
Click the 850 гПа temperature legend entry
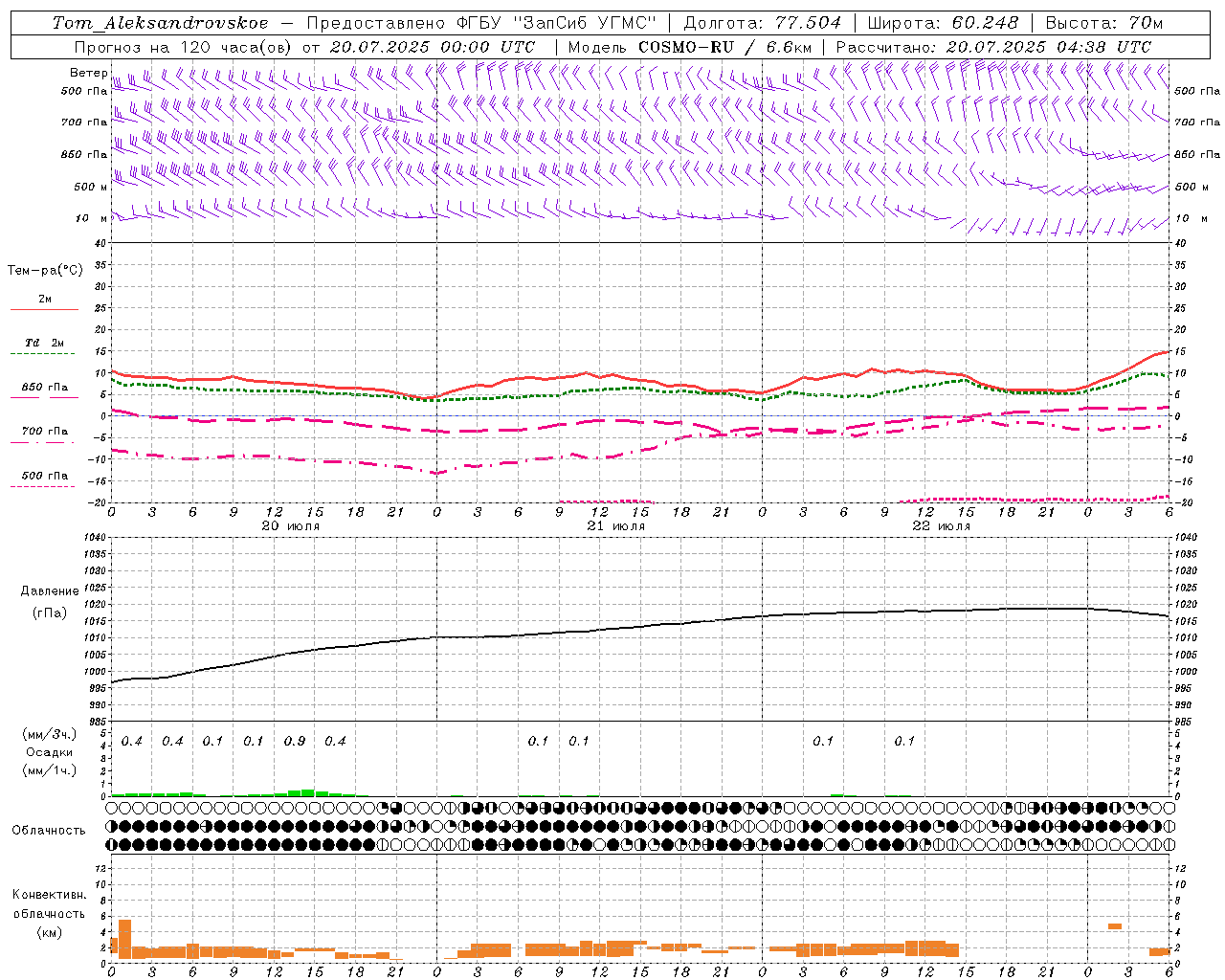pos(45,388)
